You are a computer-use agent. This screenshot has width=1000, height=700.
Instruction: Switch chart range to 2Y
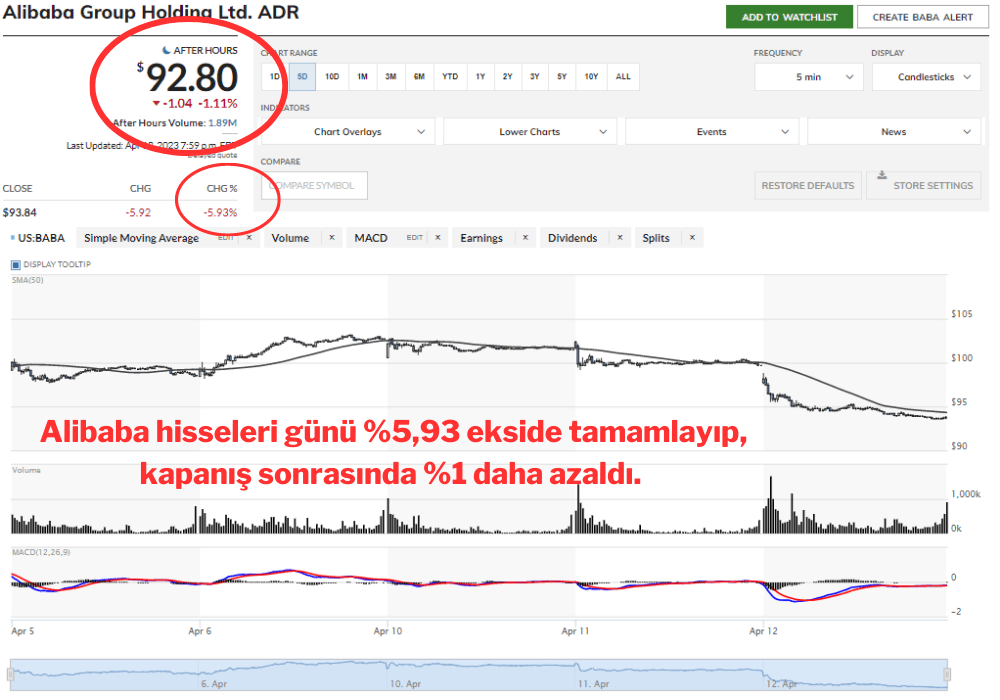click(508, 77)
